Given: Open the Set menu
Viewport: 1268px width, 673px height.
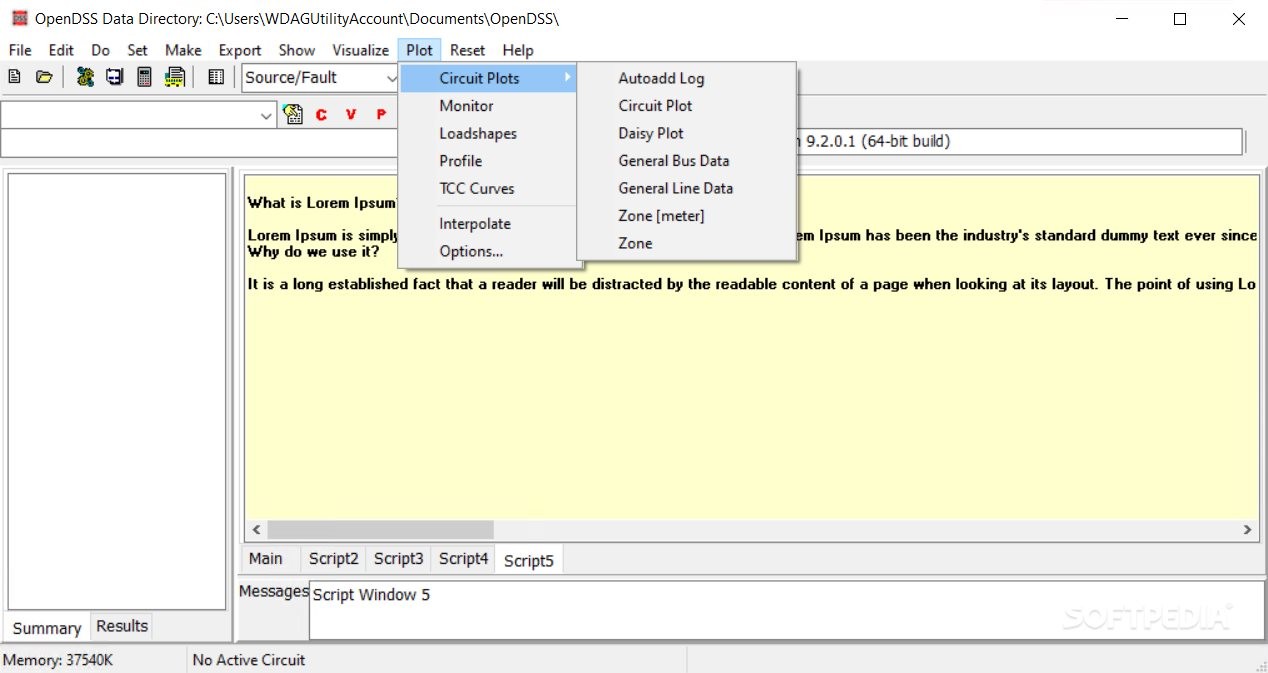Looking at the screenshot, I should [x=137, y=50].
